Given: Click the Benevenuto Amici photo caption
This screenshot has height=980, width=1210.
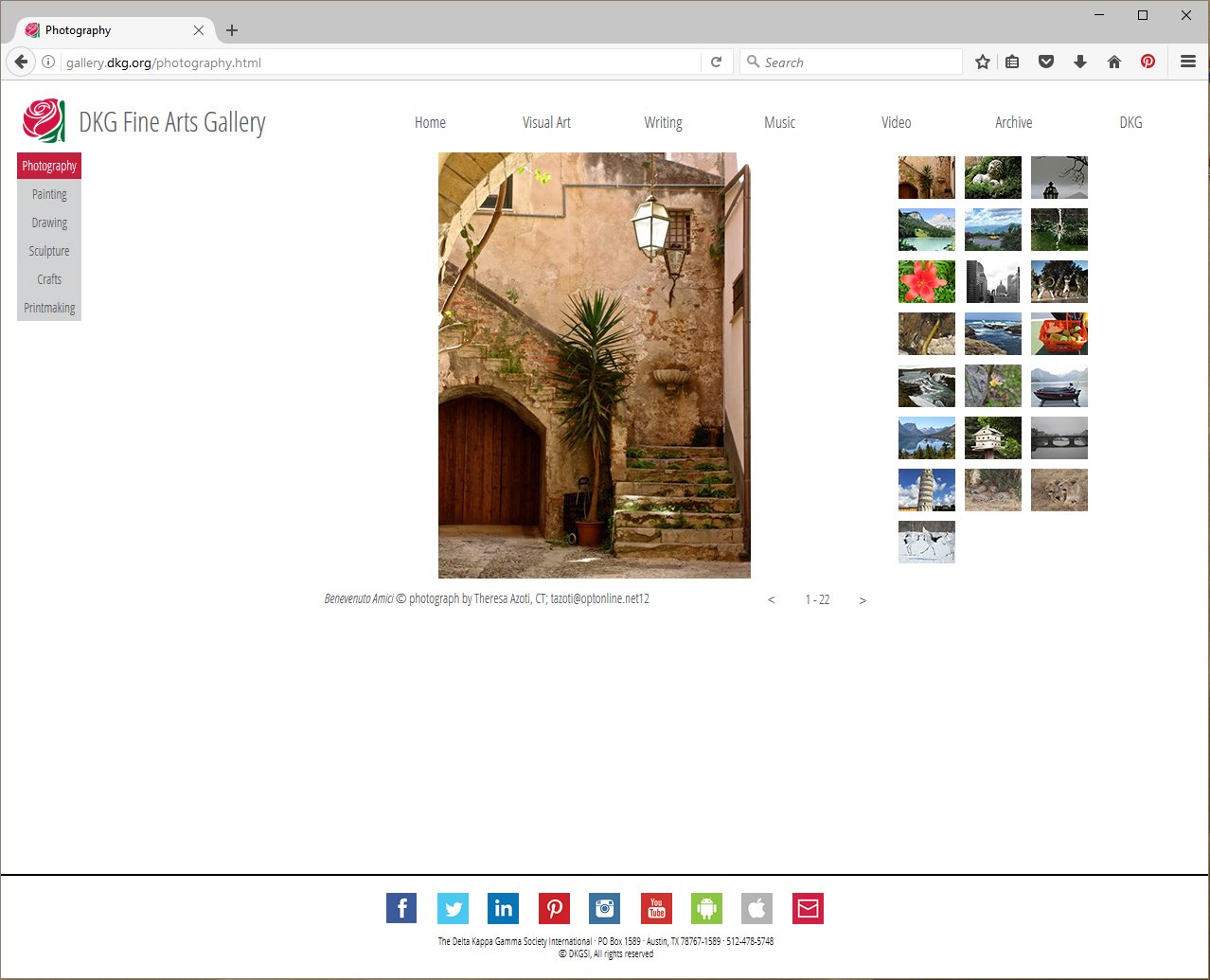Looking at the screenshot, I should tap(487, 598).
